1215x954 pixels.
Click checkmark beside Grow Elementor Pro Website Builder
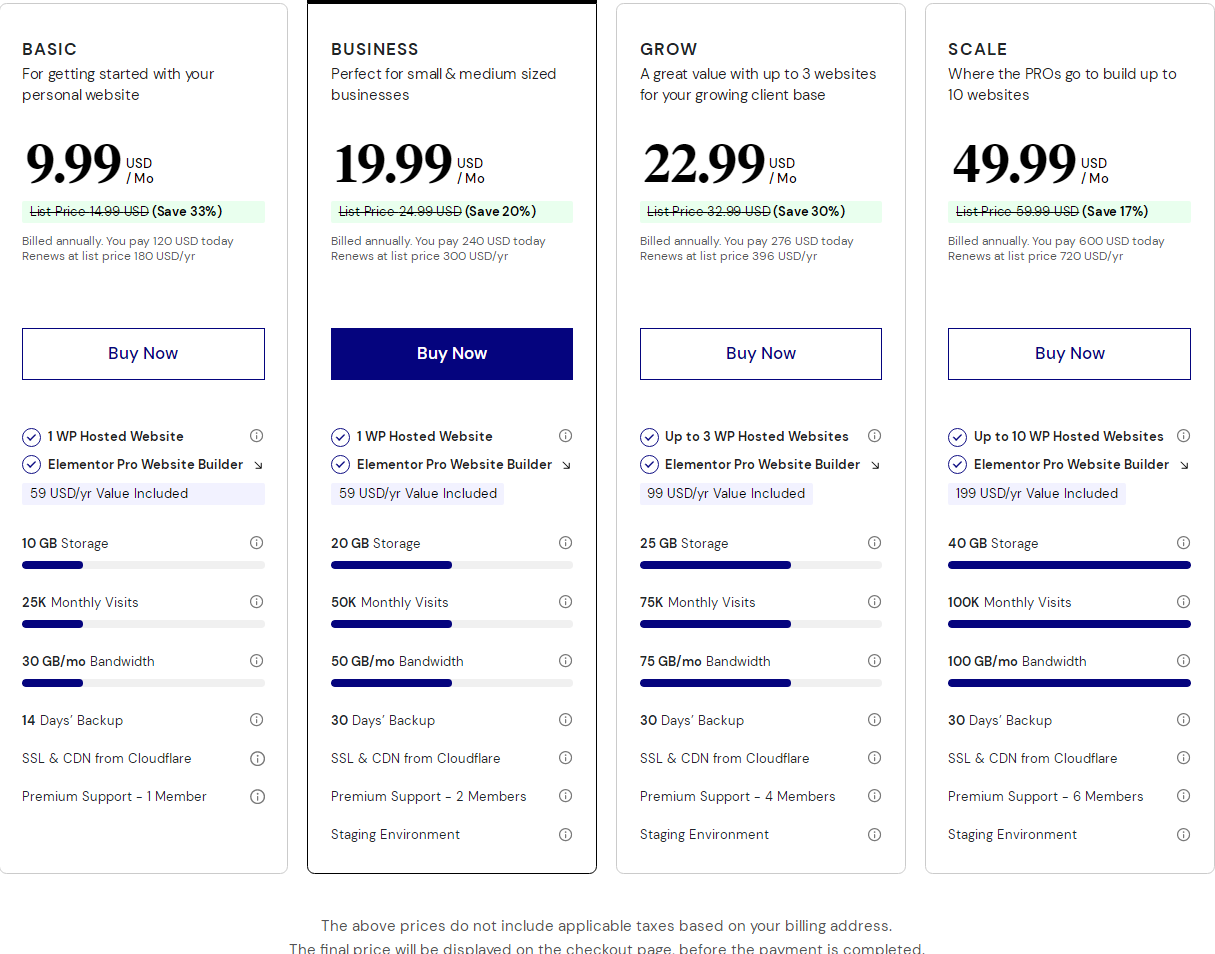click(x=649, y=465)
